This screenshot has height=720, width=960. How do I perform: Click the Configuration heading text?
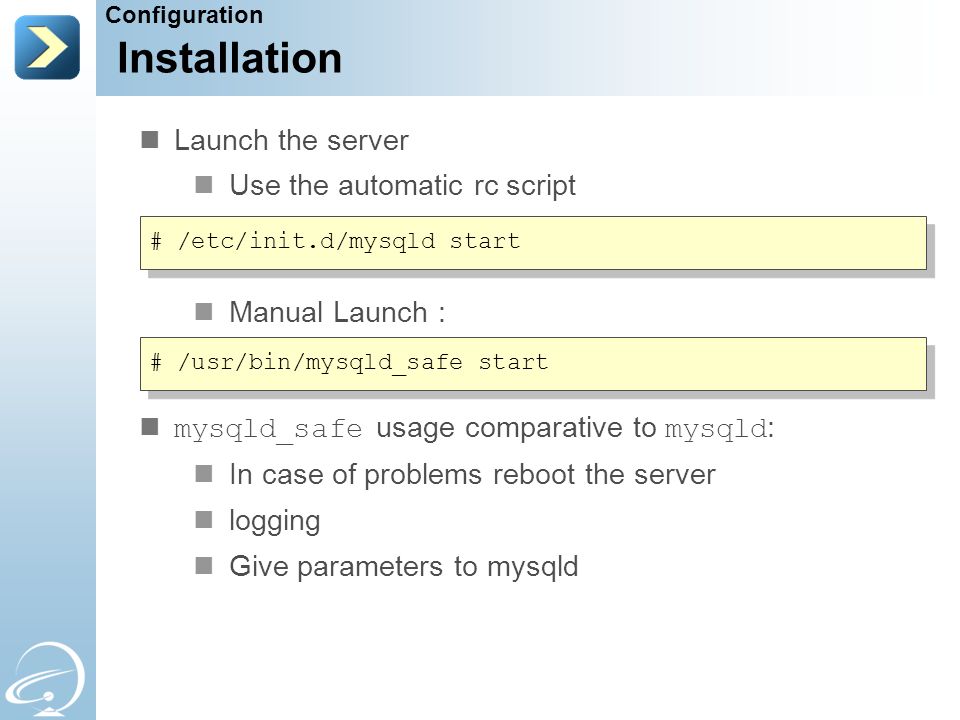point(184,15)
